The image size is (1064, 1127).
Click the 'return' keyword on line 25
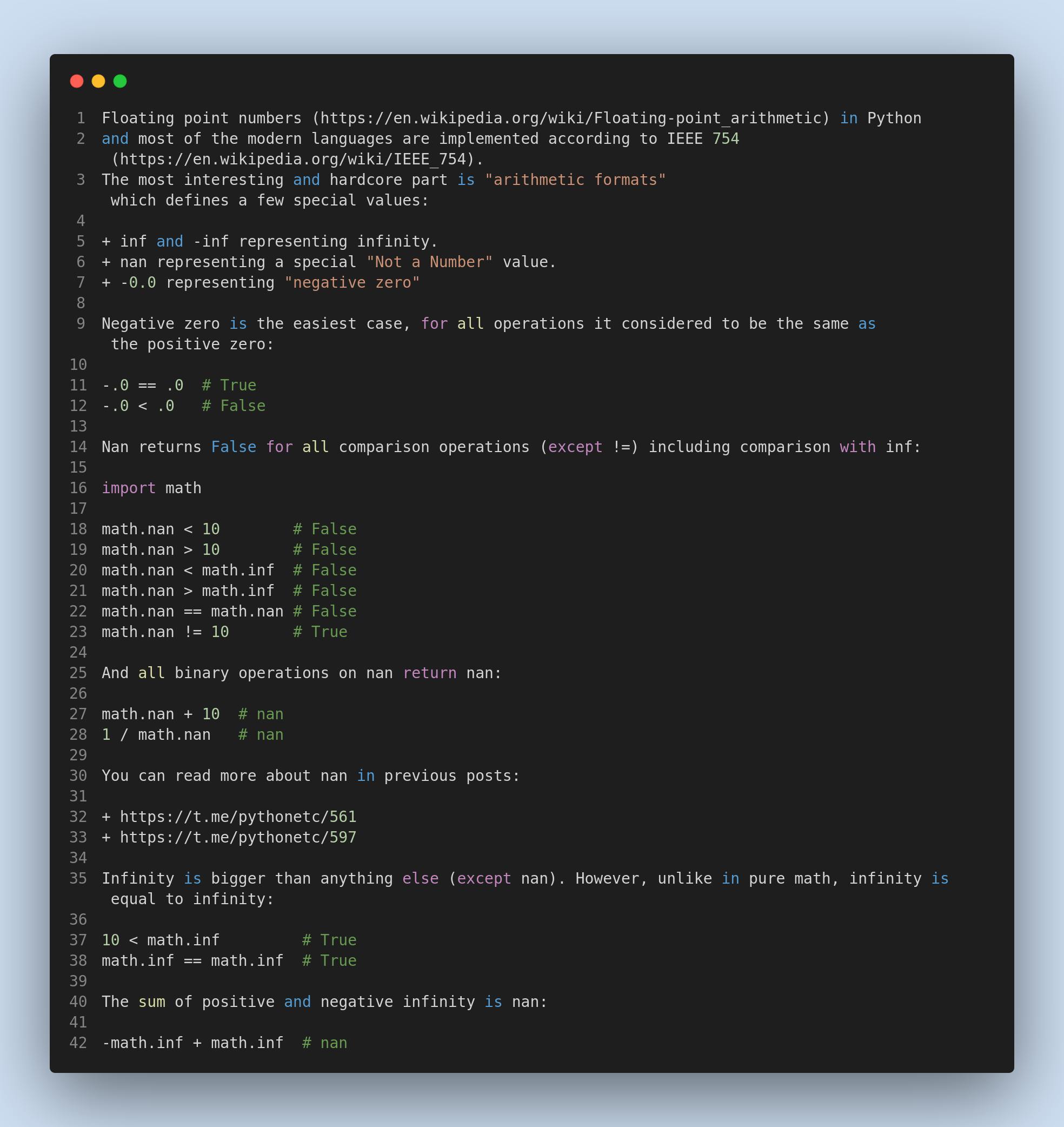[x=429, y=673]
